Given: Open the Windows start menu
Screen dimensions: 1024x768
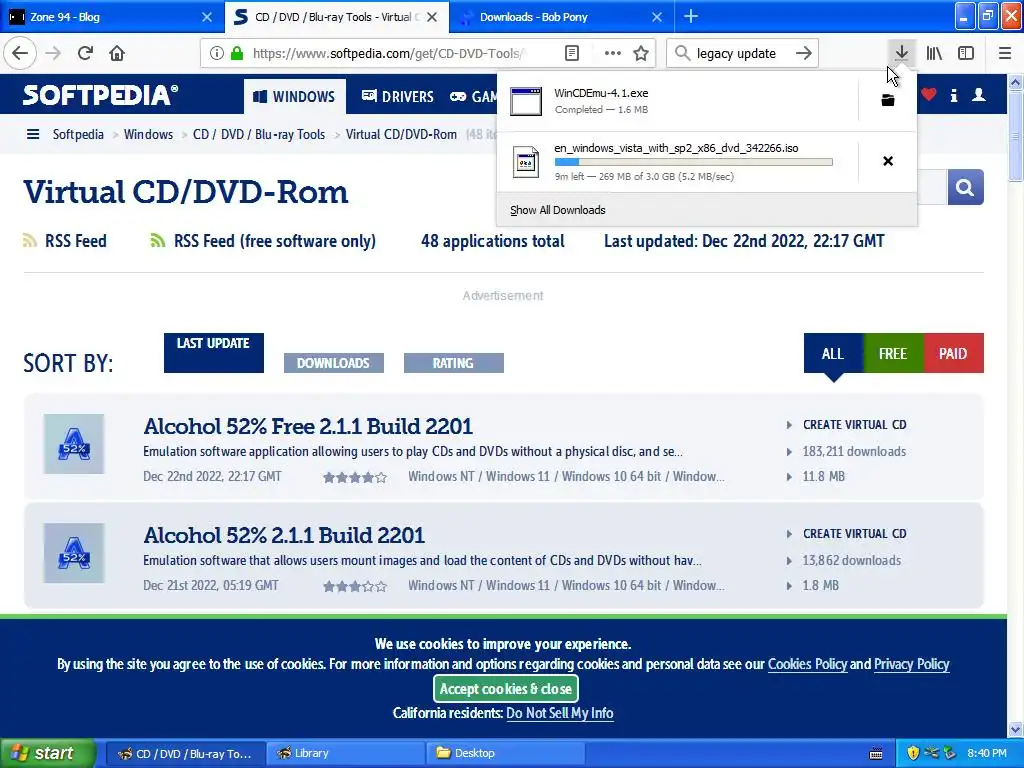Looking at the screenshot, I should (x=48, y=753).
